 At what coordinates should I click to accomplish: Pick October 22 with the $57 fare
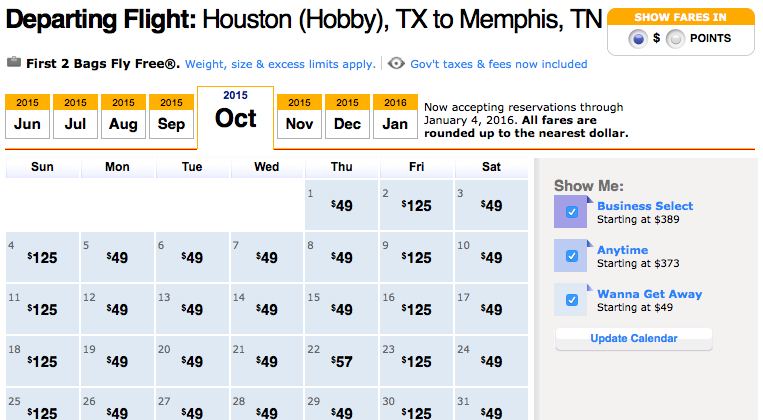tap(342, 362)
